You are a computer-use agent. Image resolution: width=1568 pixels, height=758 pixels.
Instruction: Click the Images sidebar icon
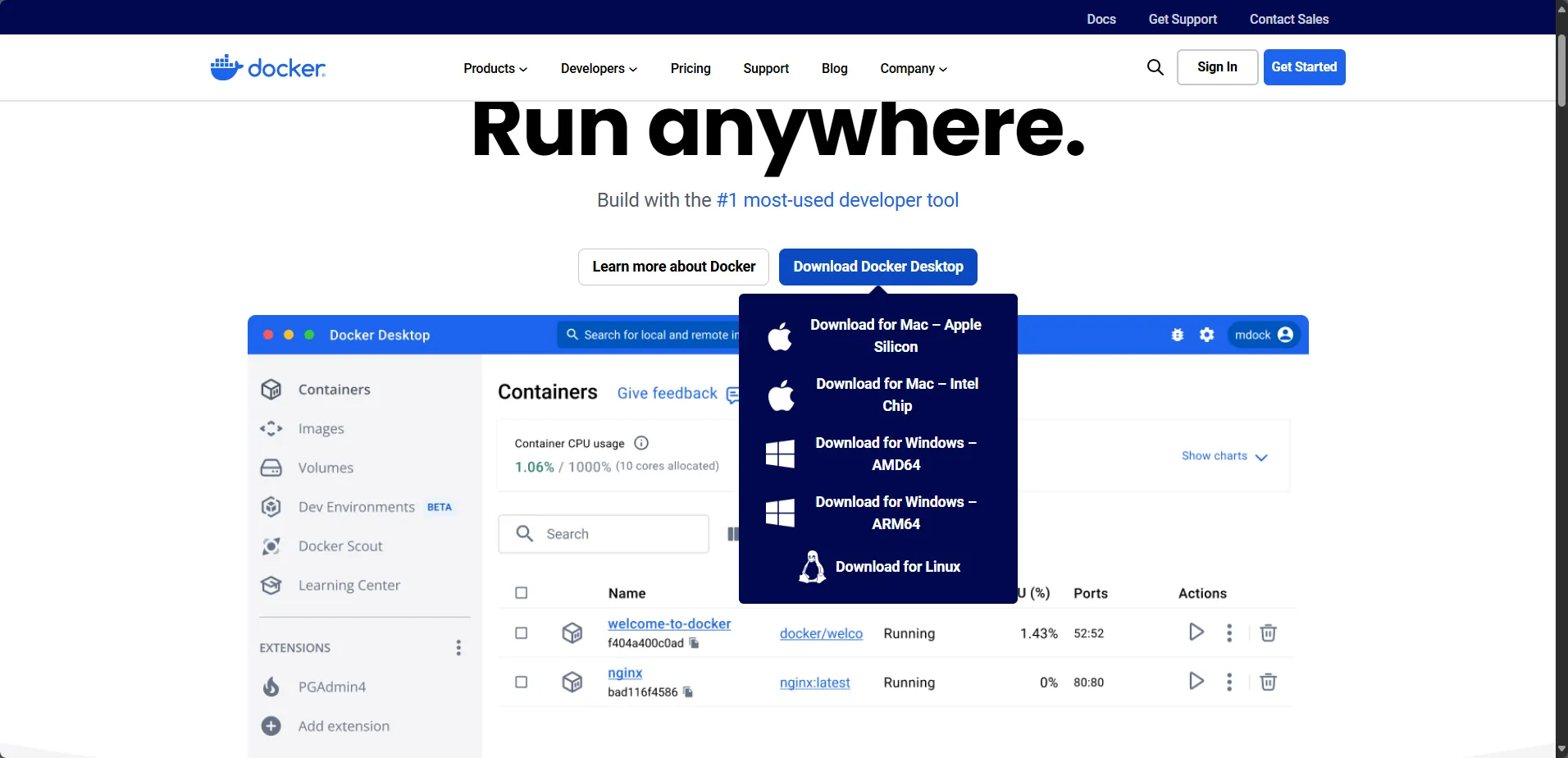pyautogui.click(x=271, y=429)
